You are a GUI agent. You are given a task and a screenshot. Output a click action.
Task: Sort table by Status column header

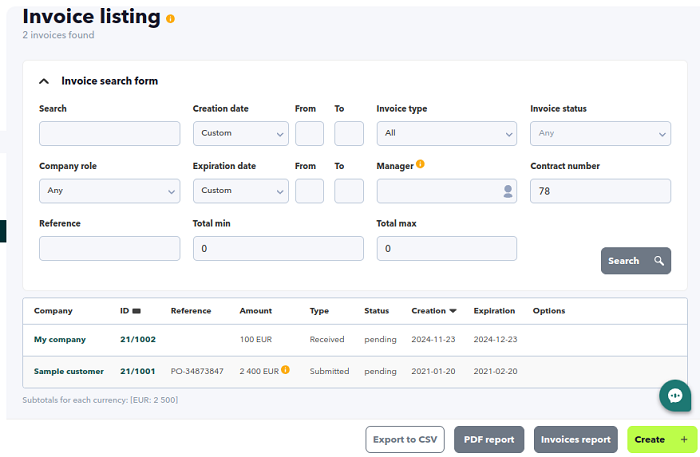coord(376,311)
